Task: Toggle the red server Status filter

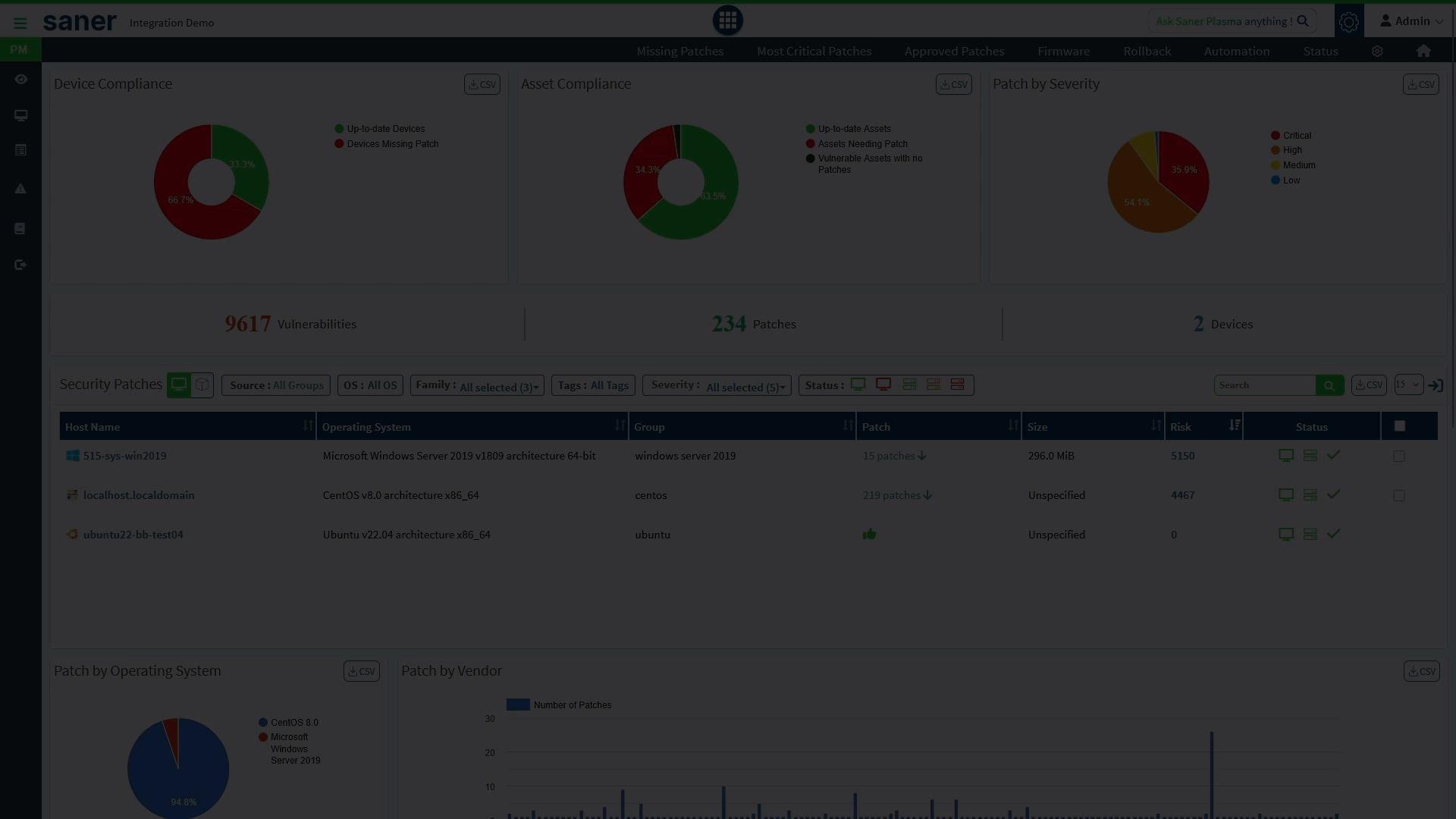Action: [x=957, y=384]
